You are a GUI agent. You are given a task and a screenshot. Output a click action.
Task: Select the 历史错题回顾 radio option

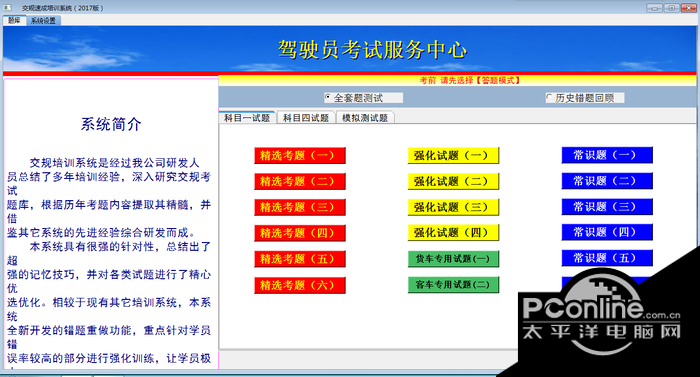(585, 98)
